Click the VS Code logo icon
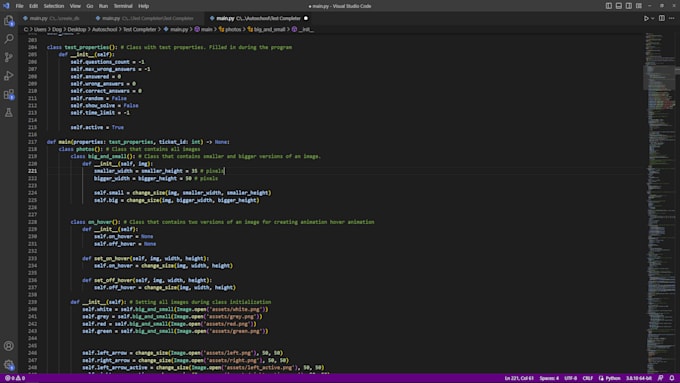Screen dimensions: 680x383 6,6
